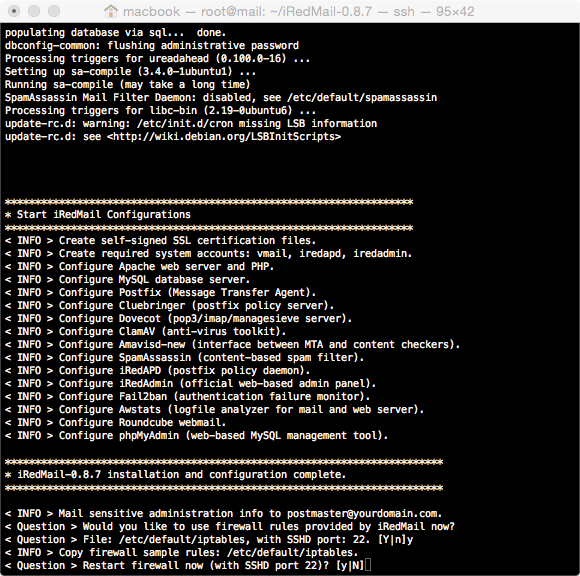Click the path '/etc/default/spamassassin'
Viewport: 580px width, 576px height.
point(362,97)
